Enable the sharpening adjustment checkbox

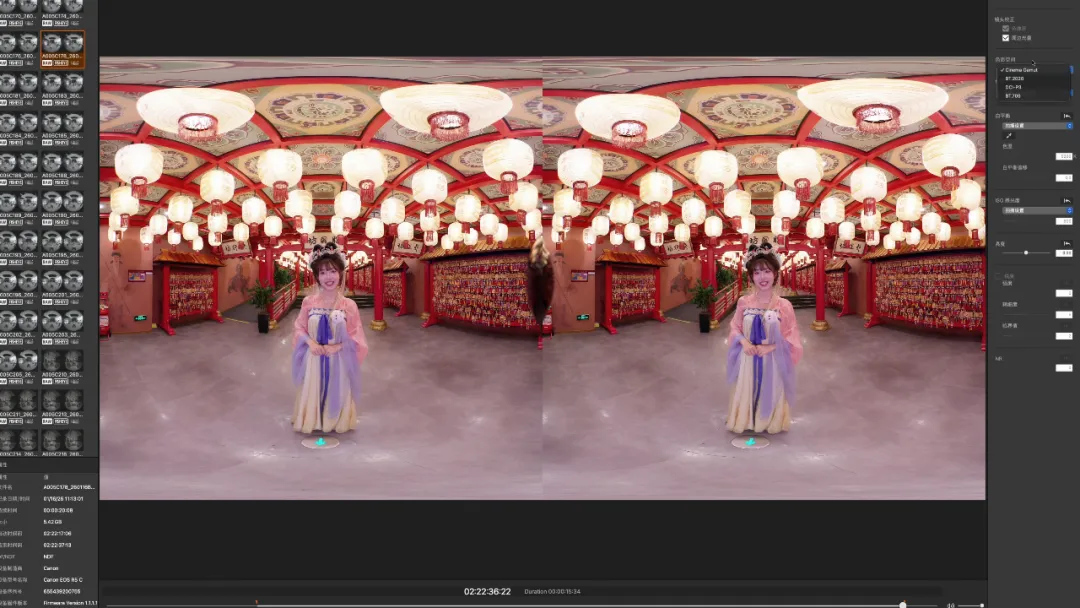click(x=998, y=275)
